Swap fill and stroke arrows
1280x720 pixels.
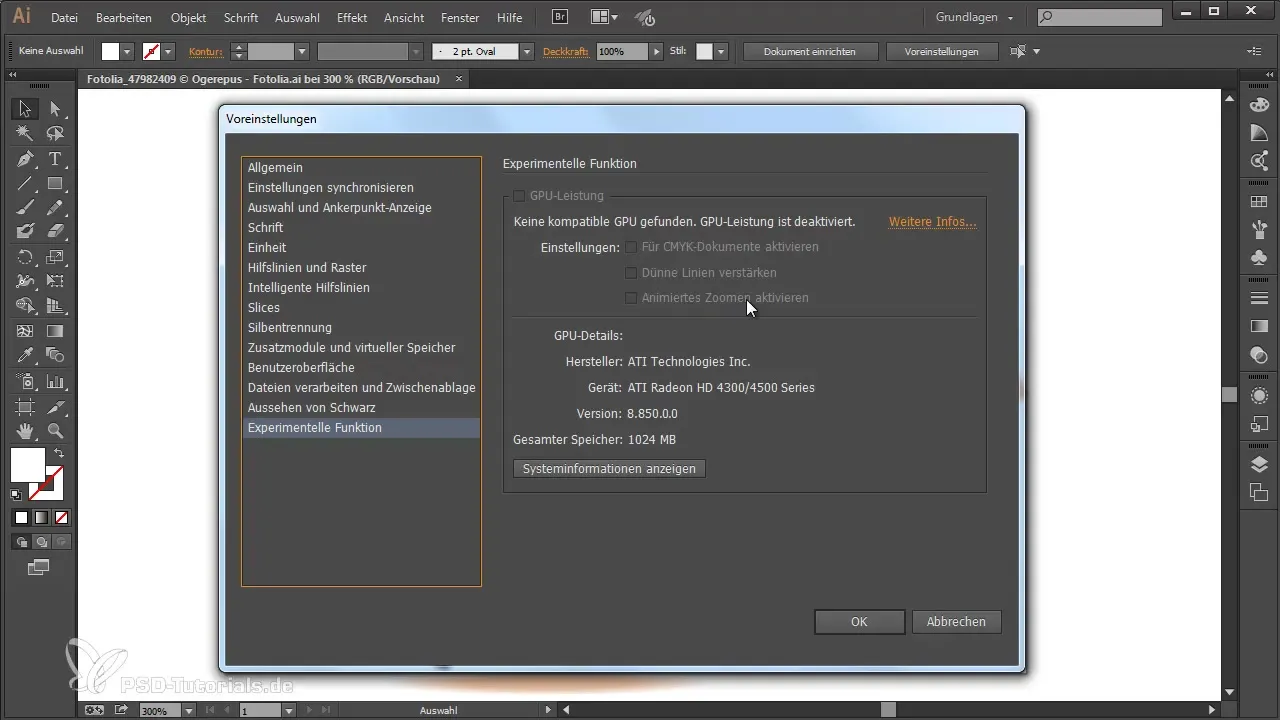[58, 453]
